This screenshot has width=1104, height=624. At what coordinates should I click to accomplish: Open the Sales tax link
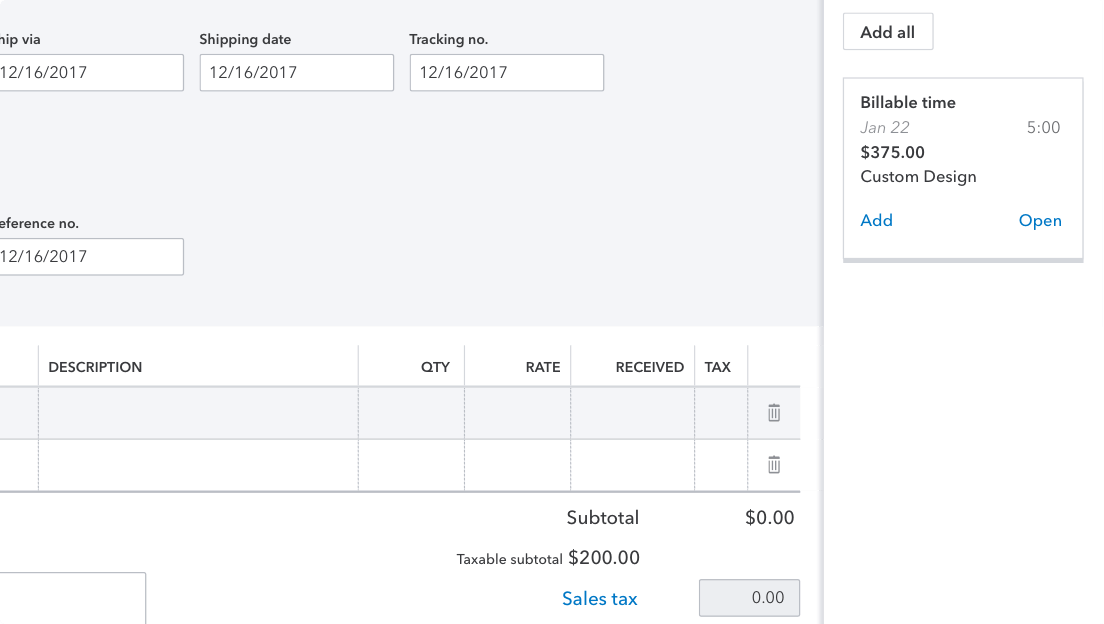point(599,599)
